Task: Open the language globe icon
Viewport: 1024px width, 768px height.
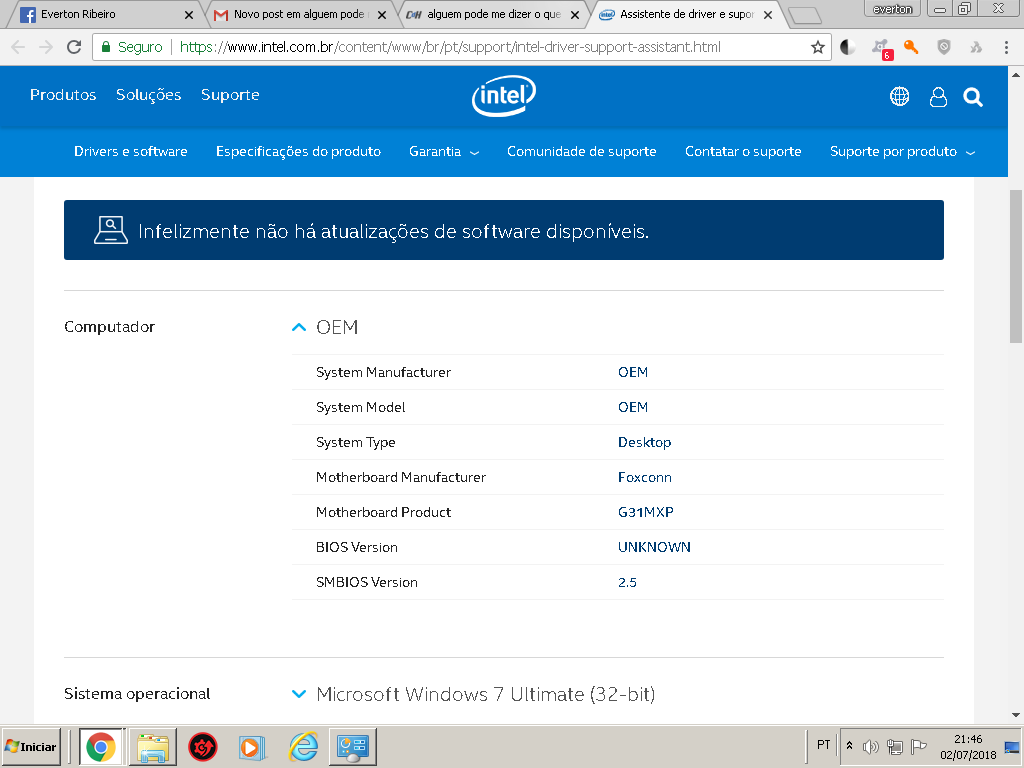Action: coord(899,97)
